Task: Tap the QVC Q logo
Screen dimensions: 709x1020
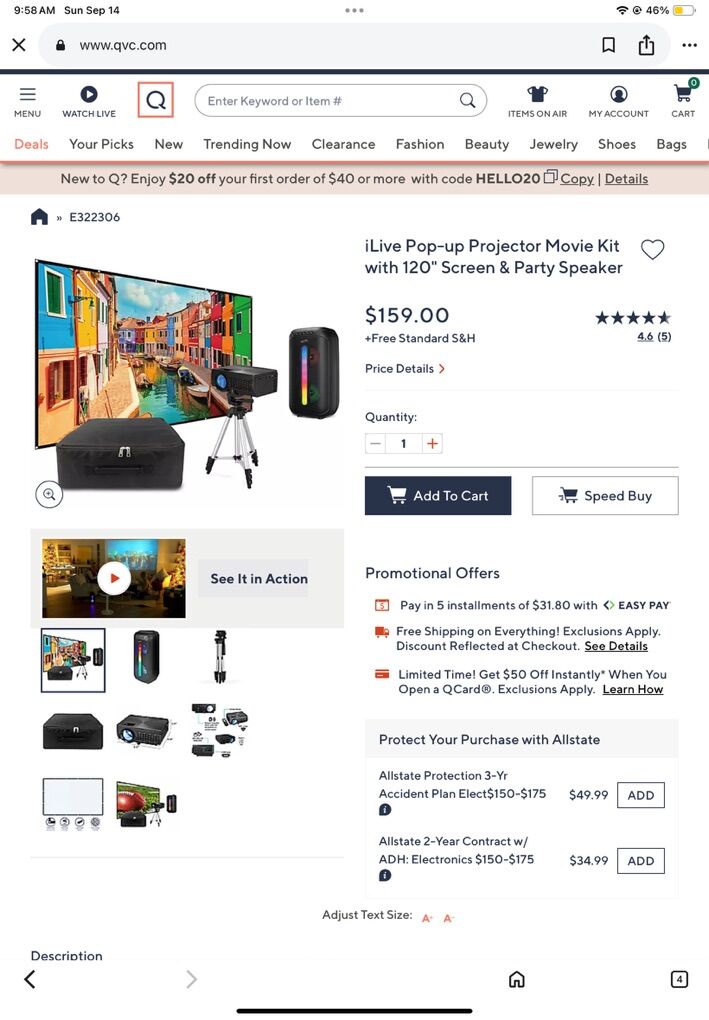Action: (155, 100)
